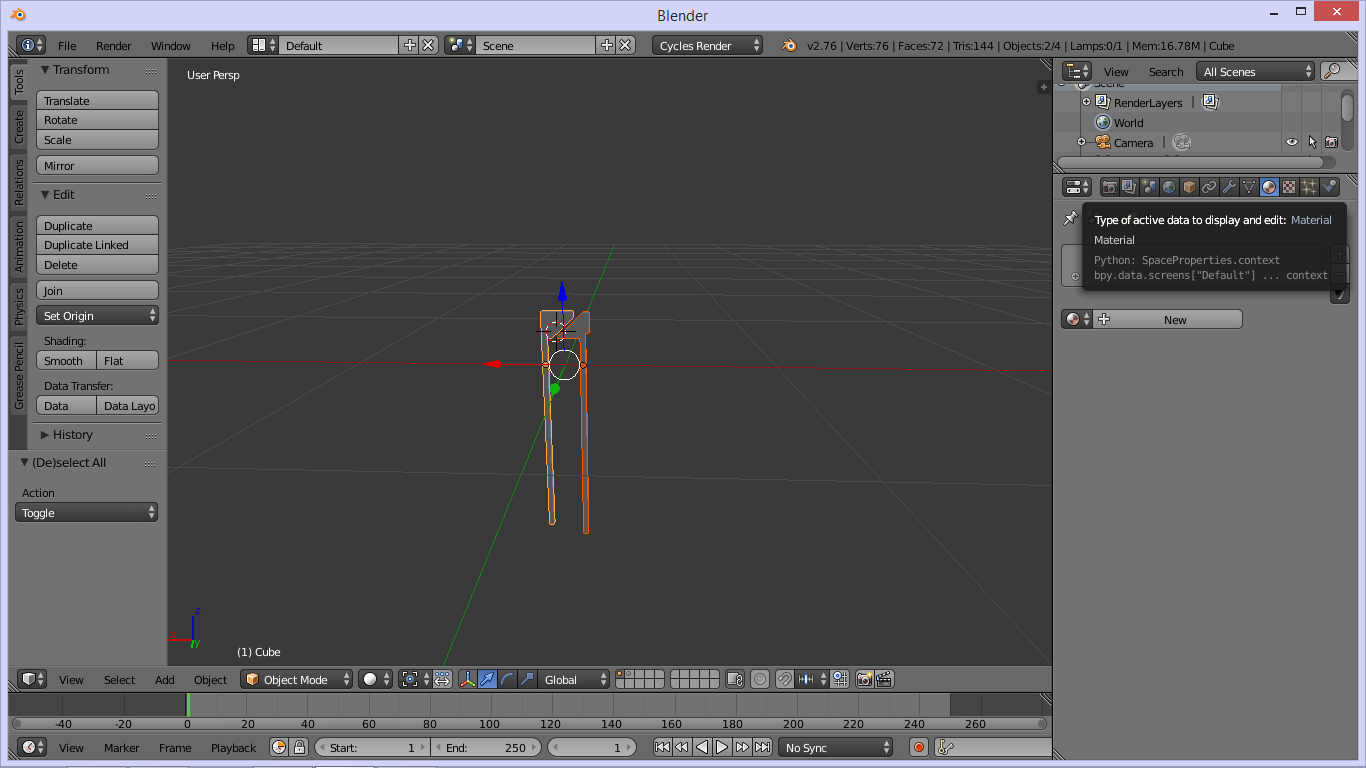Click the Translate button
The width and height of the screenshot is (1366, 768).
coord(98,100)
